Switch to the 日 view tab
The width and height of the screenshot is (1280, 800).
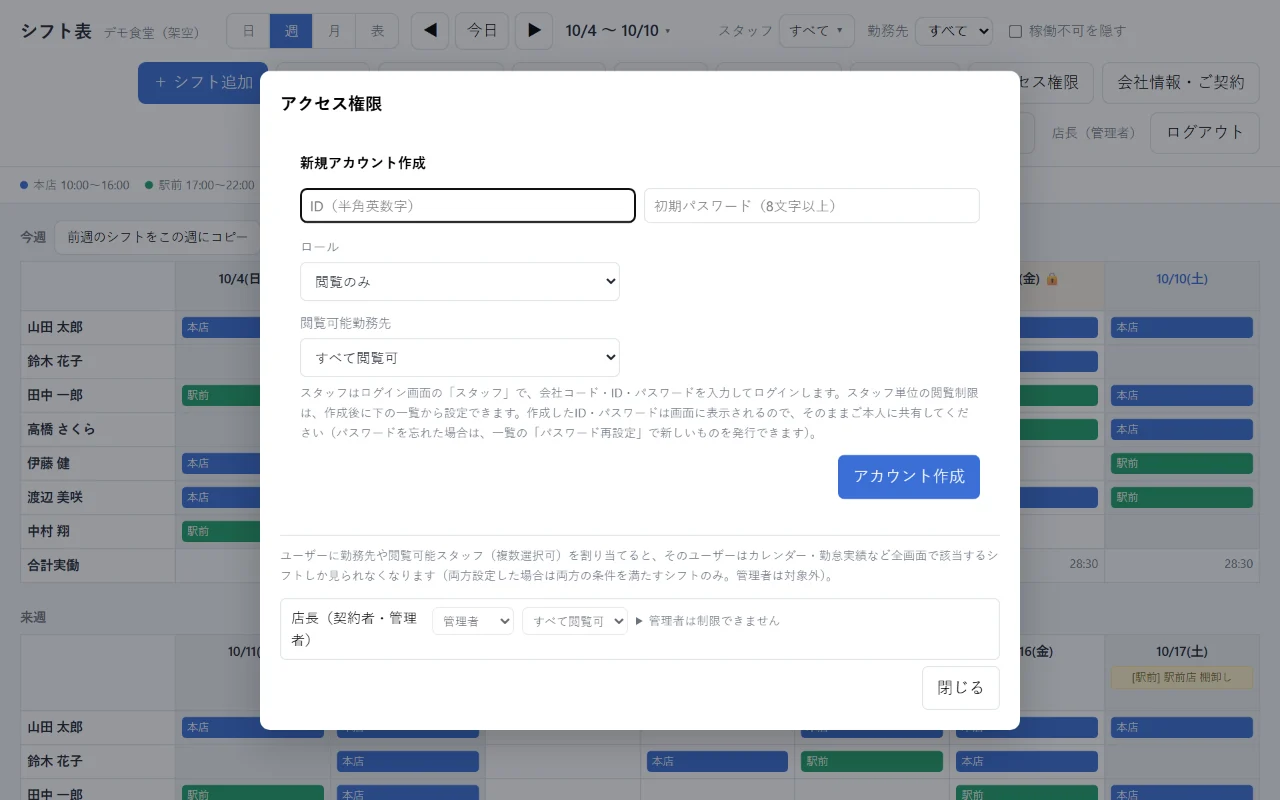click(x=248, y=31)
